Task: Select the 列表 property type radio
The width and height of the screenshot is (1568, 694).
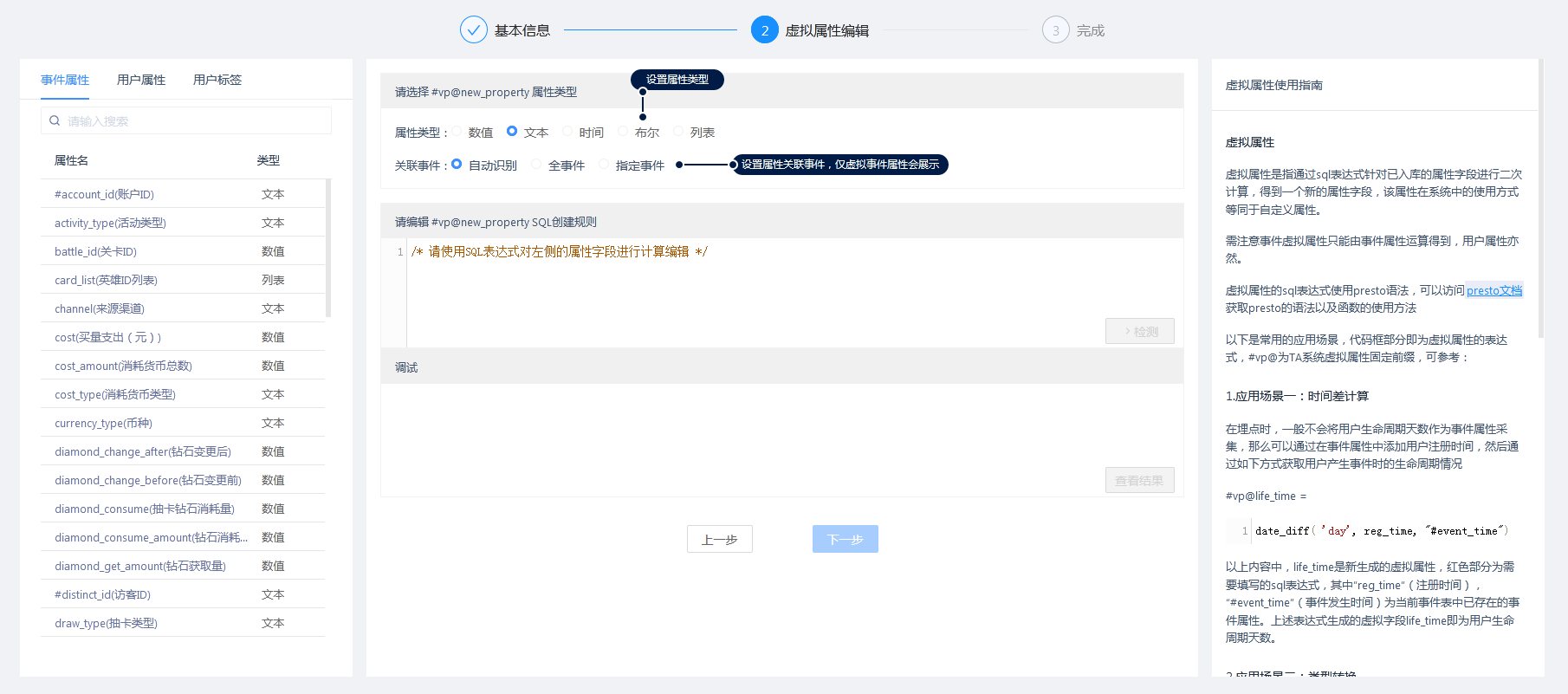Action: tap(679, 132)
